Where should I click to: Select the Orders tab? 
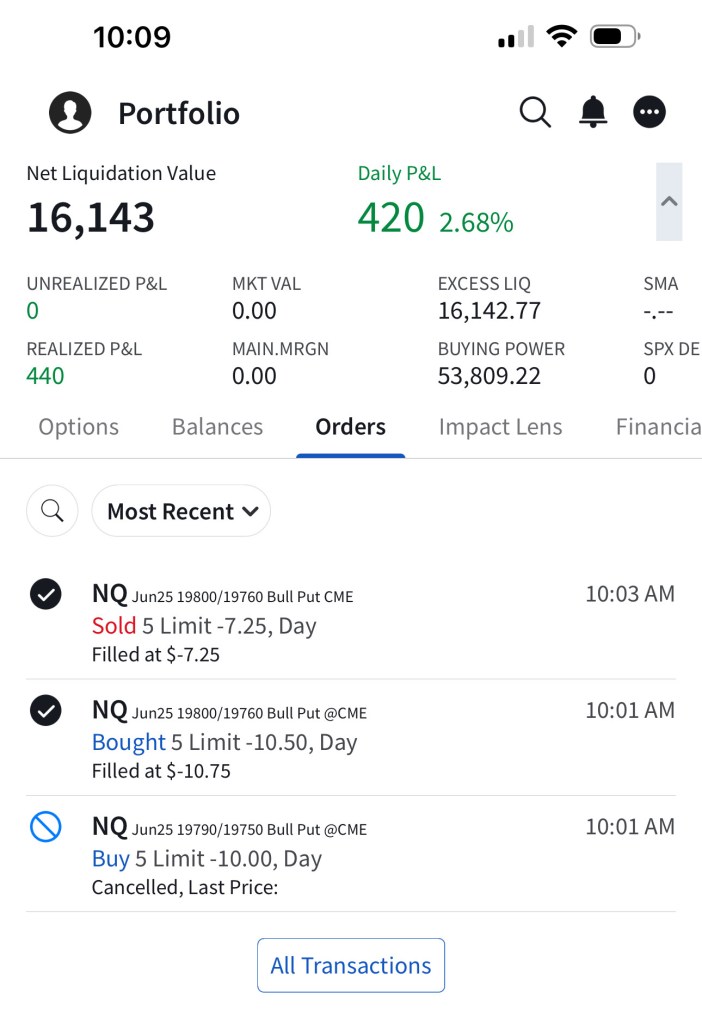pos(350,427)
